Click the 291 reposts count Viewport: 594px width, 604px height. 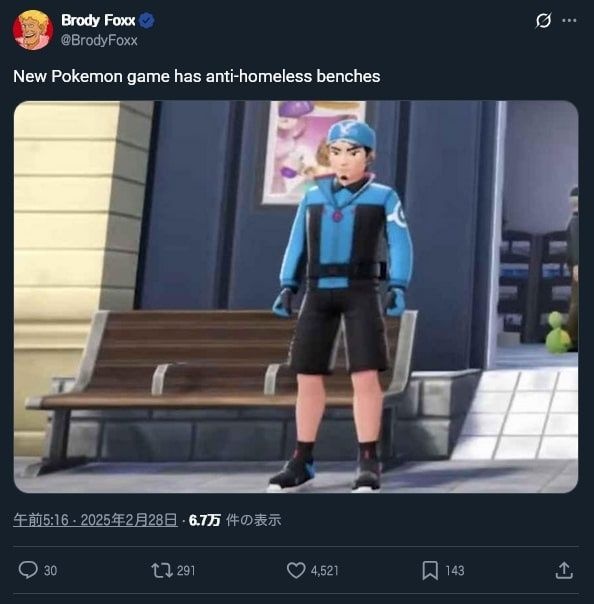tap(186, 570)
